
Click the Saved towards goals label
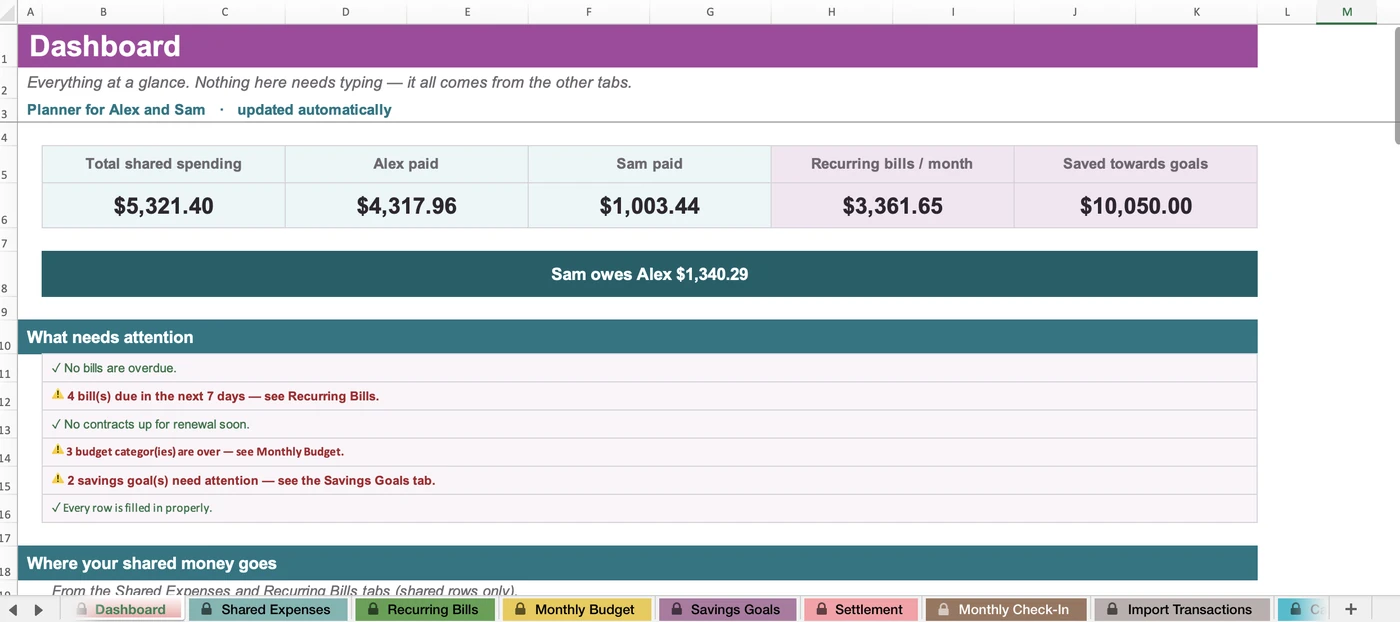click(1135, 164)
